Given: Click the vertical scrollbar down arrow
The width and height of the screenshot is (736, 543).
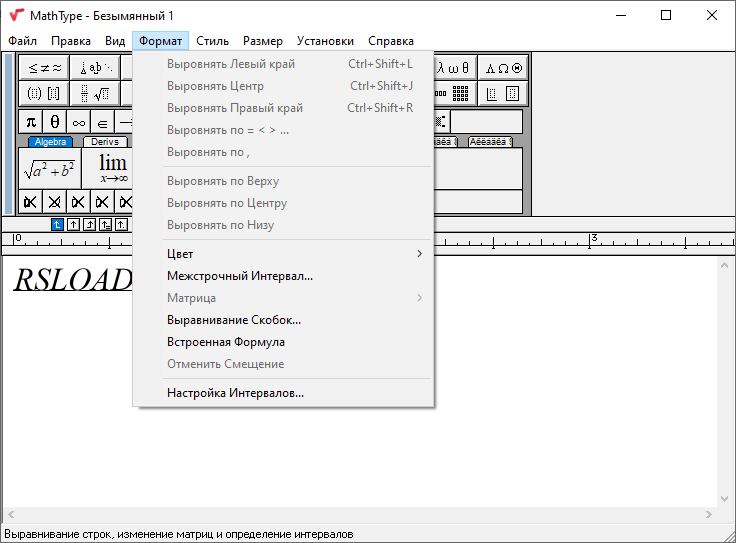Looking at the screenshot, I should 724,498.
